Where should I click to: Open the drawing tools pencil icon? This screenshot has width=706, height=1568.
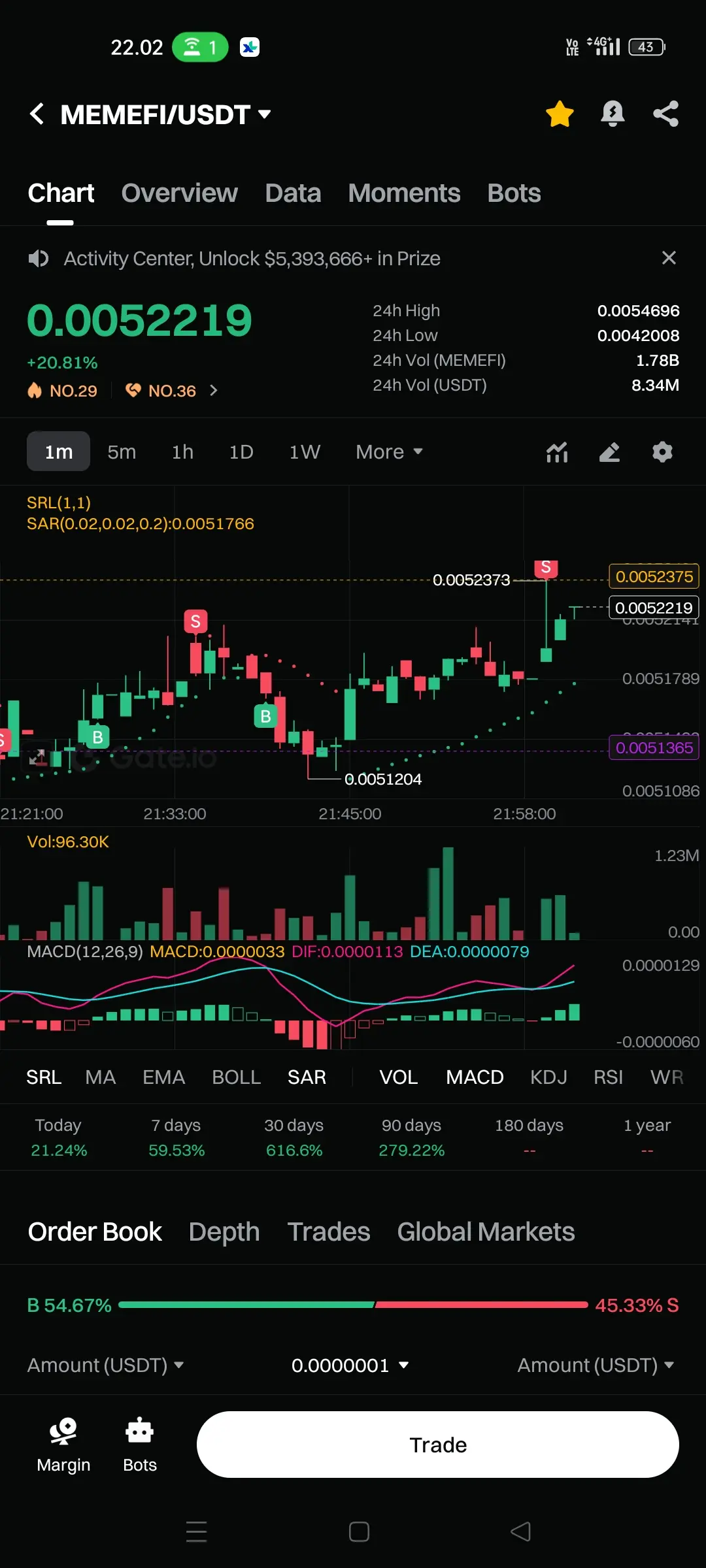tap(609, 451)
